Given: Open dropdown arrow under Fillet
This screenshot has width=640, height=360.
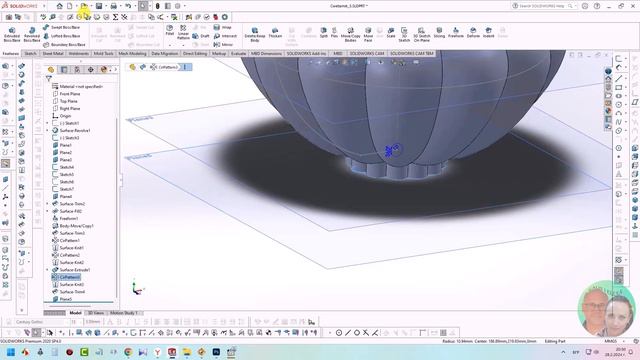Looking at the screenshot, I should click(x=170, y=45).
